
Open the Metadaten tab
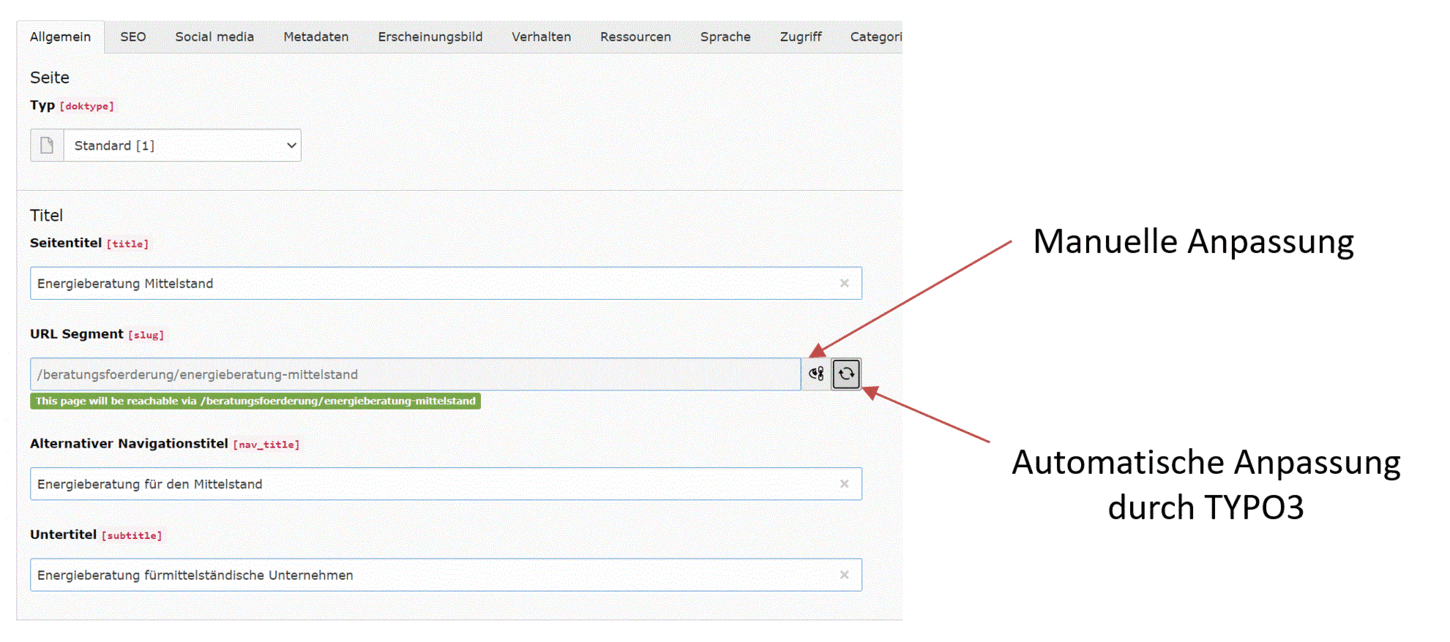(x=315, y=36)
